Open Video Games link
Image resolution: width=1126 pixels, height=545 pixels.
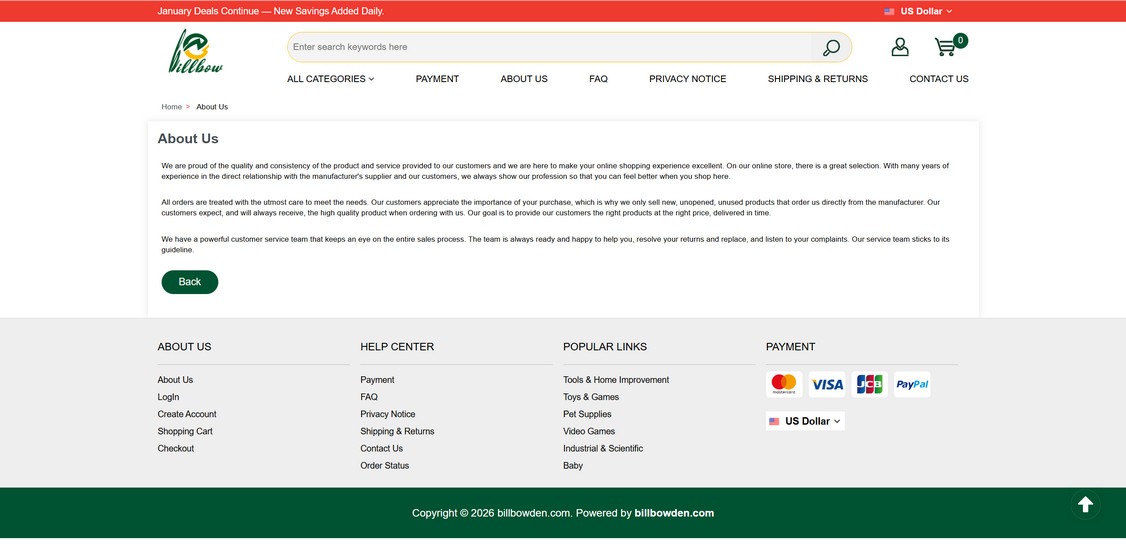click(x=589, y=432)
